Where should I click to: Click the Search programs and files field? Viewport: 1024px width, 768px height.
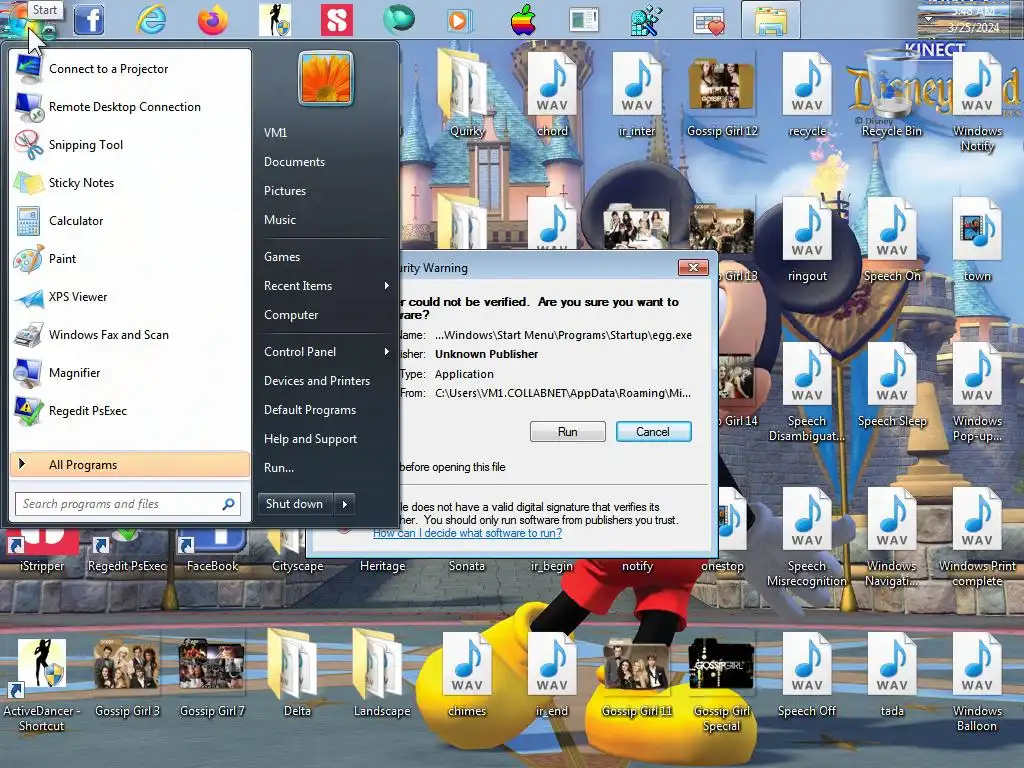pyautogui.click(x=128, y=504)
